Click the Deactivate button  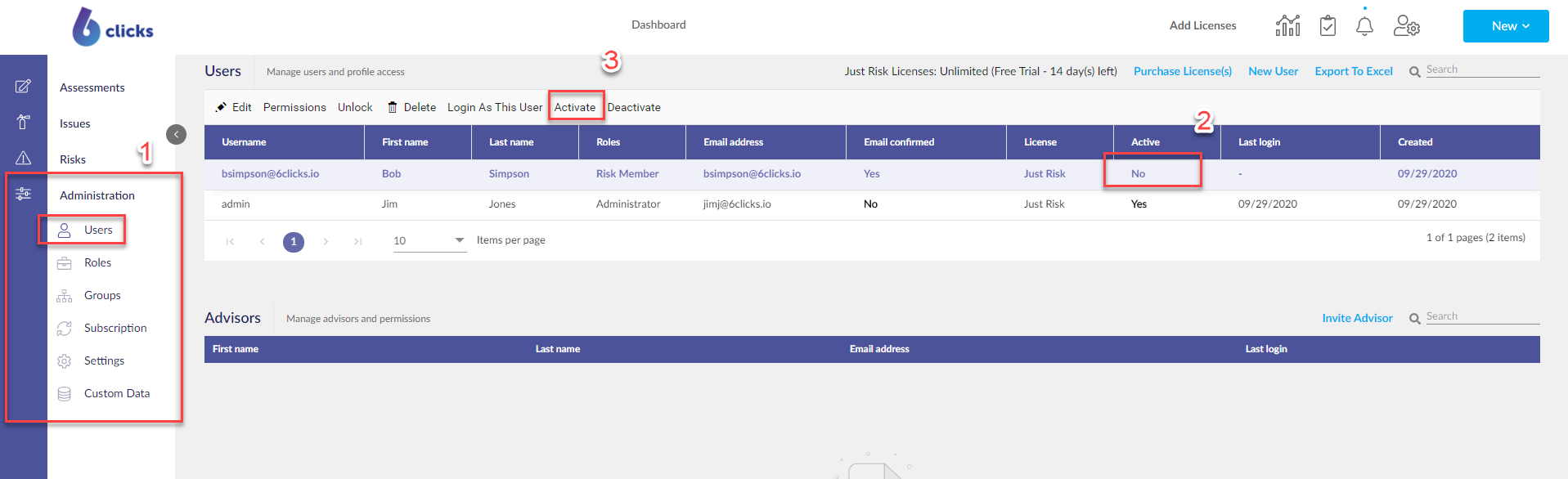(x=634, y=107)
